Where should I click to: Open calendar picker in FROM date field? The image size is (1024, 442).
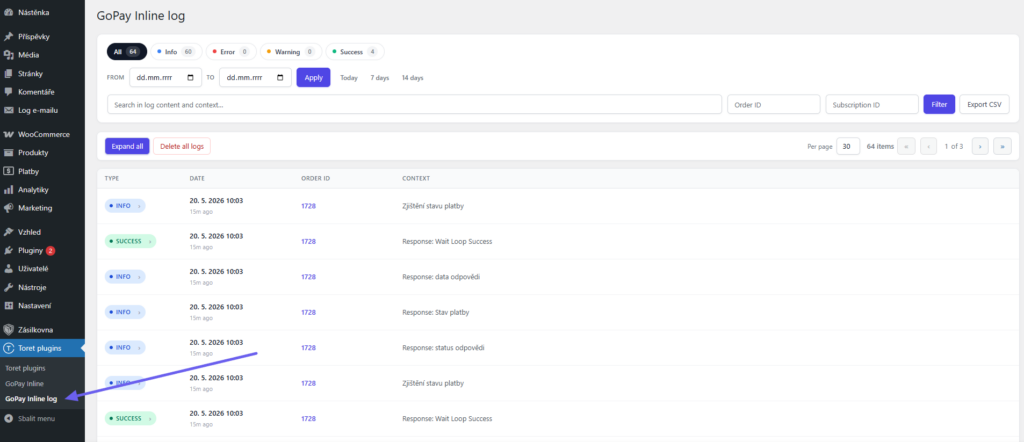[190, 78]
